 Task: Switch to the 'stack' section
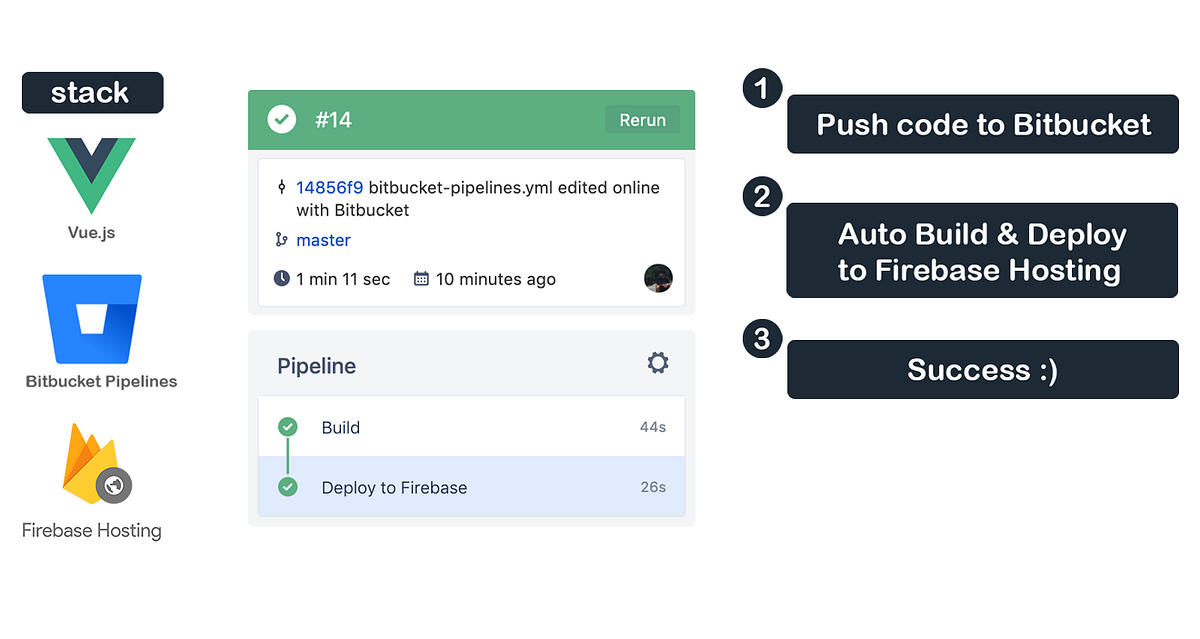(x=92, y=92)
